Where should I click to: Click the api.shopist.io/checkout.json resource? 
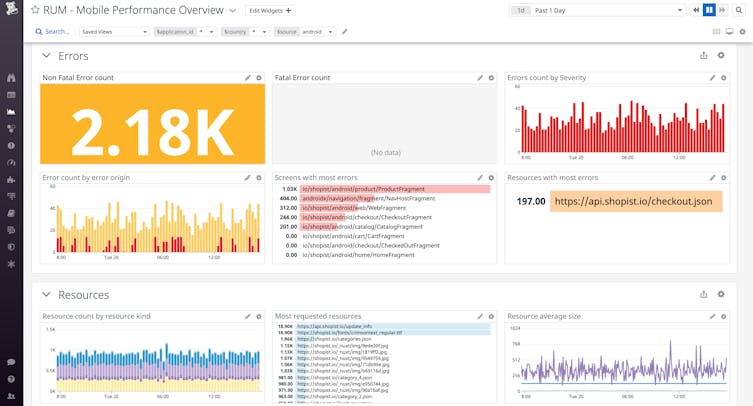pyautogui.click(x=636, y=202)
